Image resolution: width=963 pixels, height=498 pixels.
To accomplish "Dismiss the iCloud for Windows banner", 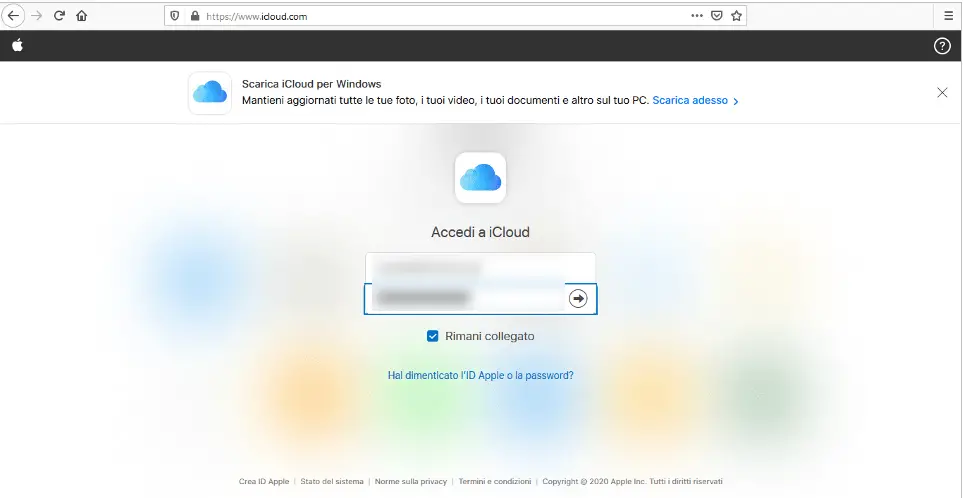I will 942,93.
